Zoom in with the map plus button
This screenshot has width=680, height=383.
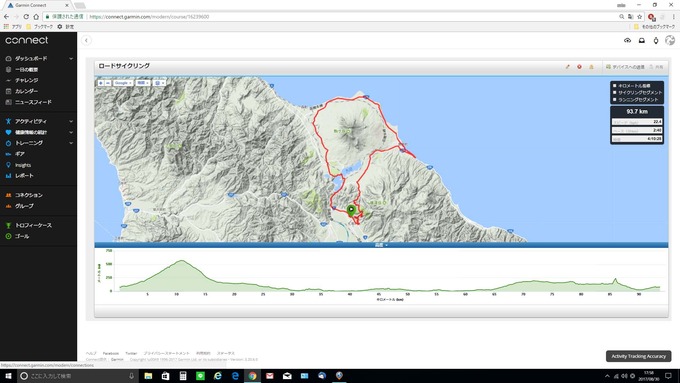(x=101, y=82)
